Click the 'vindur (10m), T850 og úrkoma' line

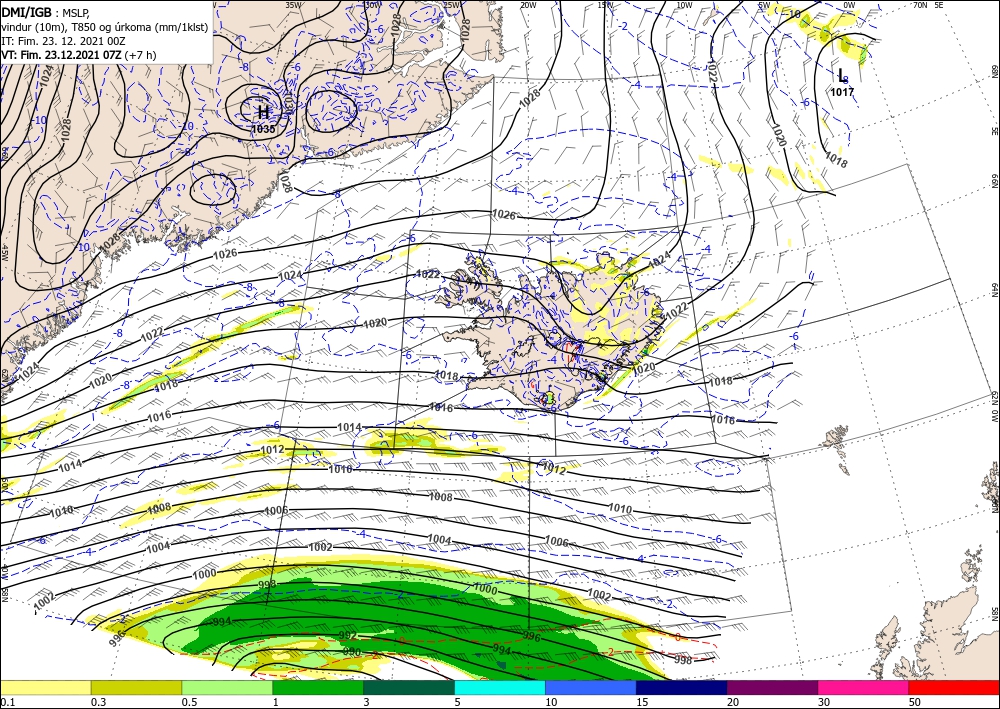coord(105,27)
